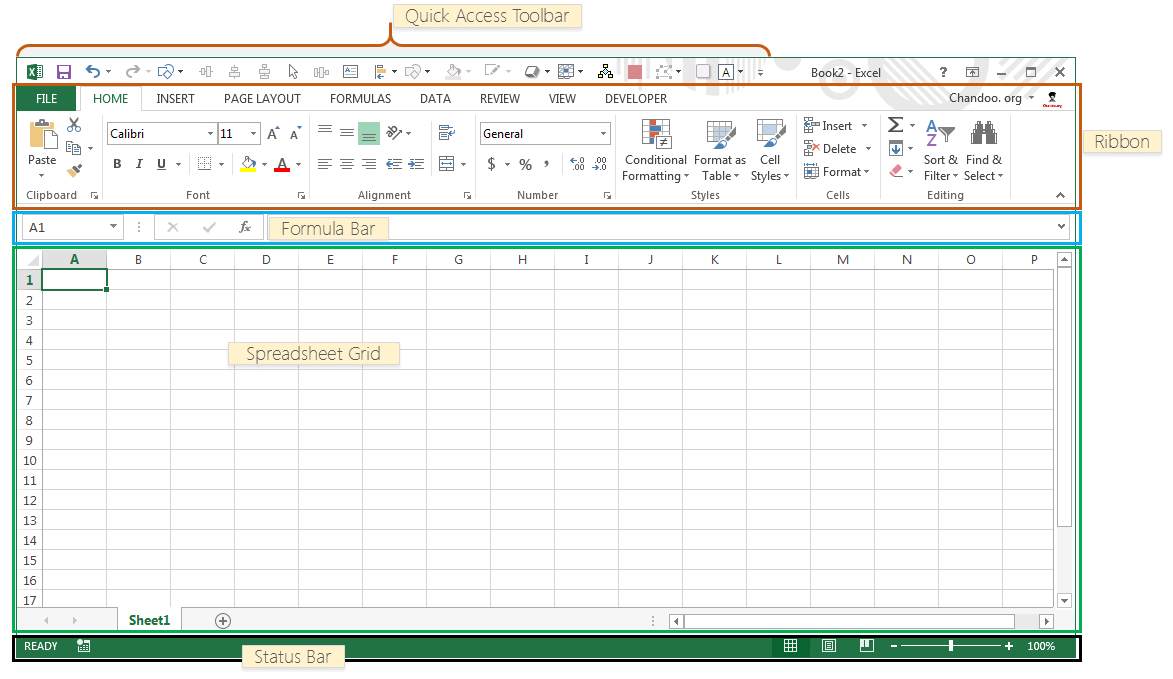Apply Conditional Formatting
Viewport: 1173px width, 679px height.
click(x=655, y=150)
